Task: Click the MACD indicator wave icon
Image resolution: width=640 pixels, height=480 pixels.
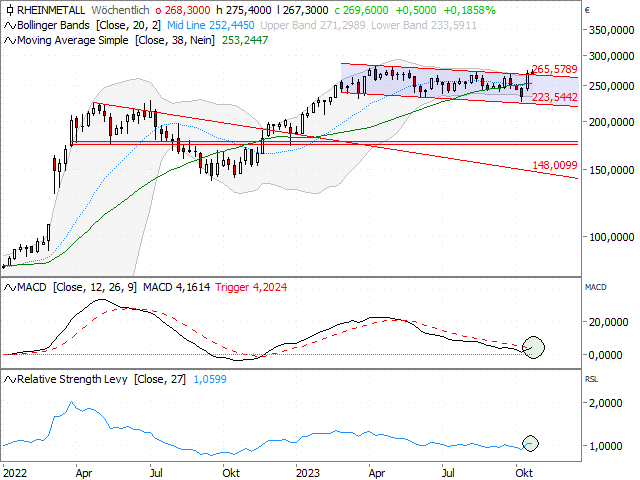Action: [10, 288]
